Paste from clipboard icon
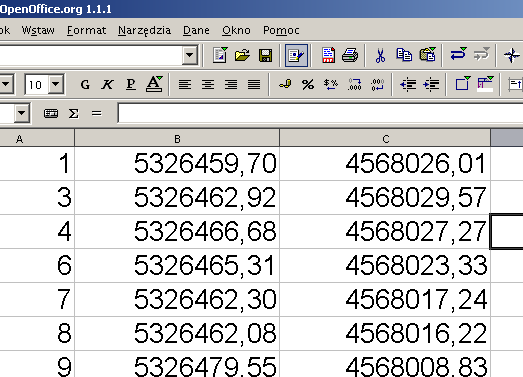 (x=428, y=55)
